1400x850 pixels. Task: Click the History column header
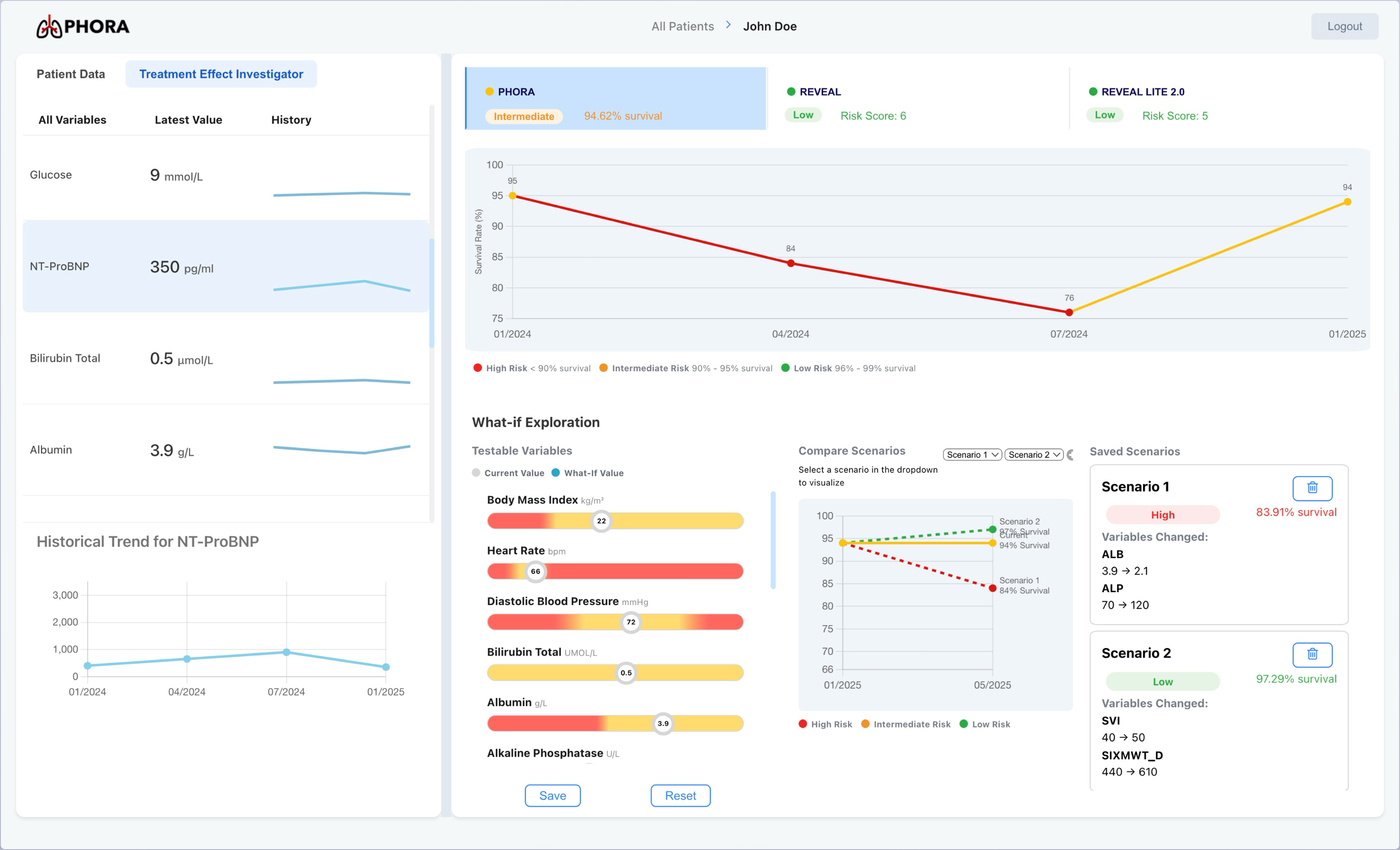click(291, 120)
